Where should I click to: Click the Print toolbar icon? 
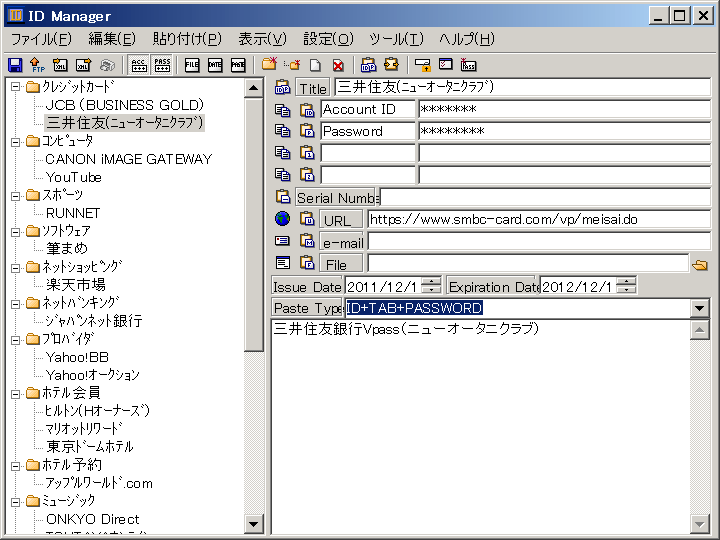(x=107, y=65)
